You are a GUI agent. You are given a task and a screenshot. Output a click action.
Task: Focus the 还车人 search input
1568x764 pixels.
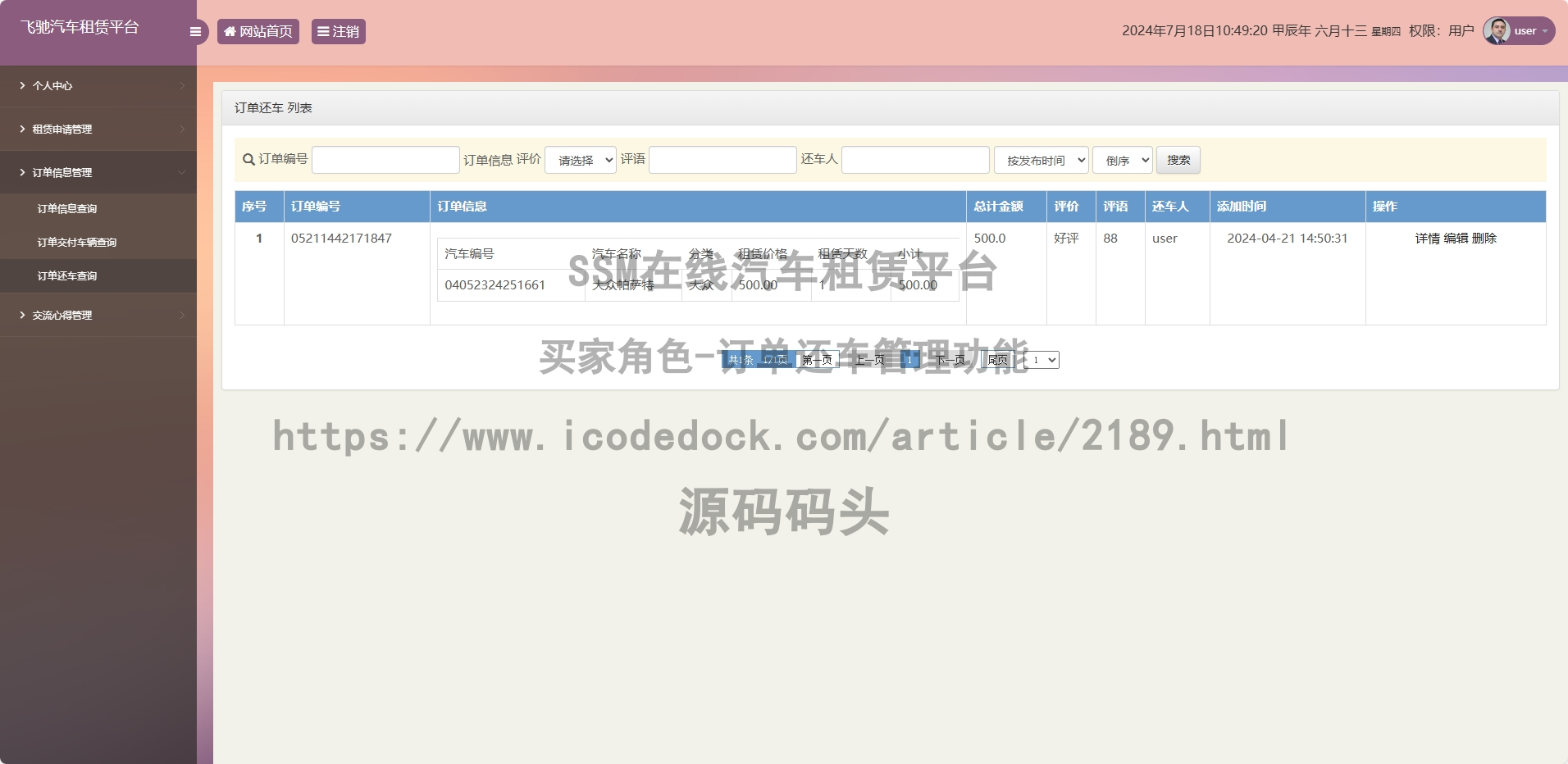pyautogui.click(x=915, y=160)
